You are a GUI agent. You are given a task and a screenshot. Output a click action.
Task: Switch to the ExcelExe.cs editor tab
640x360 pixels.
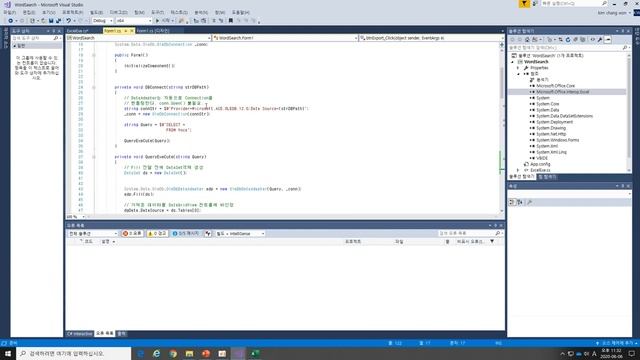(78, 31)
